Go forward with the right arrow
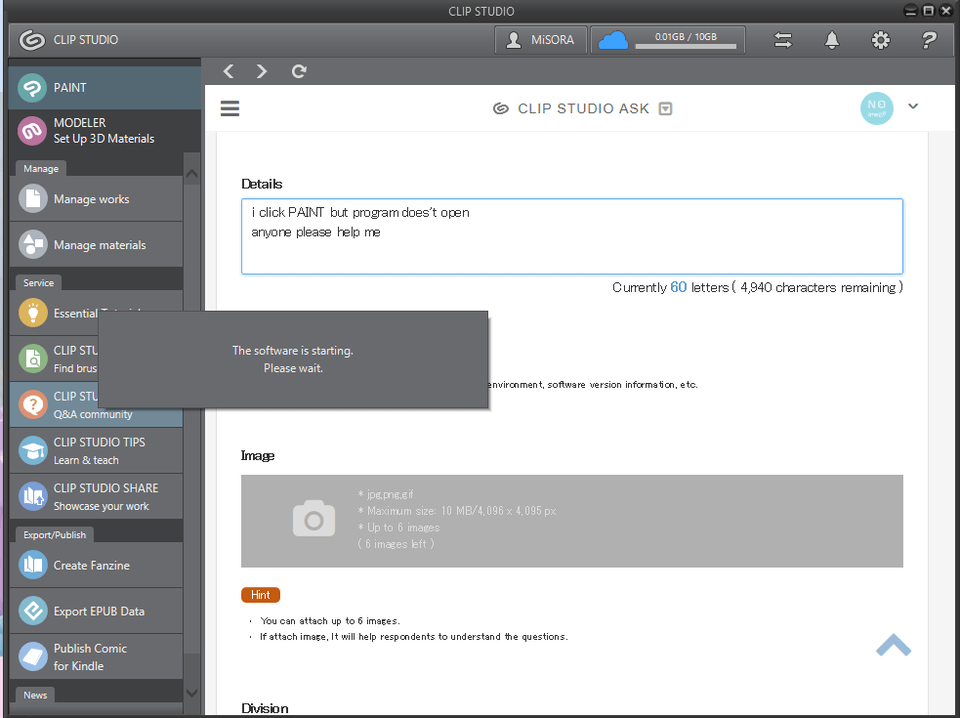Screen dimensions: 960x718 (x=261, y=72)
